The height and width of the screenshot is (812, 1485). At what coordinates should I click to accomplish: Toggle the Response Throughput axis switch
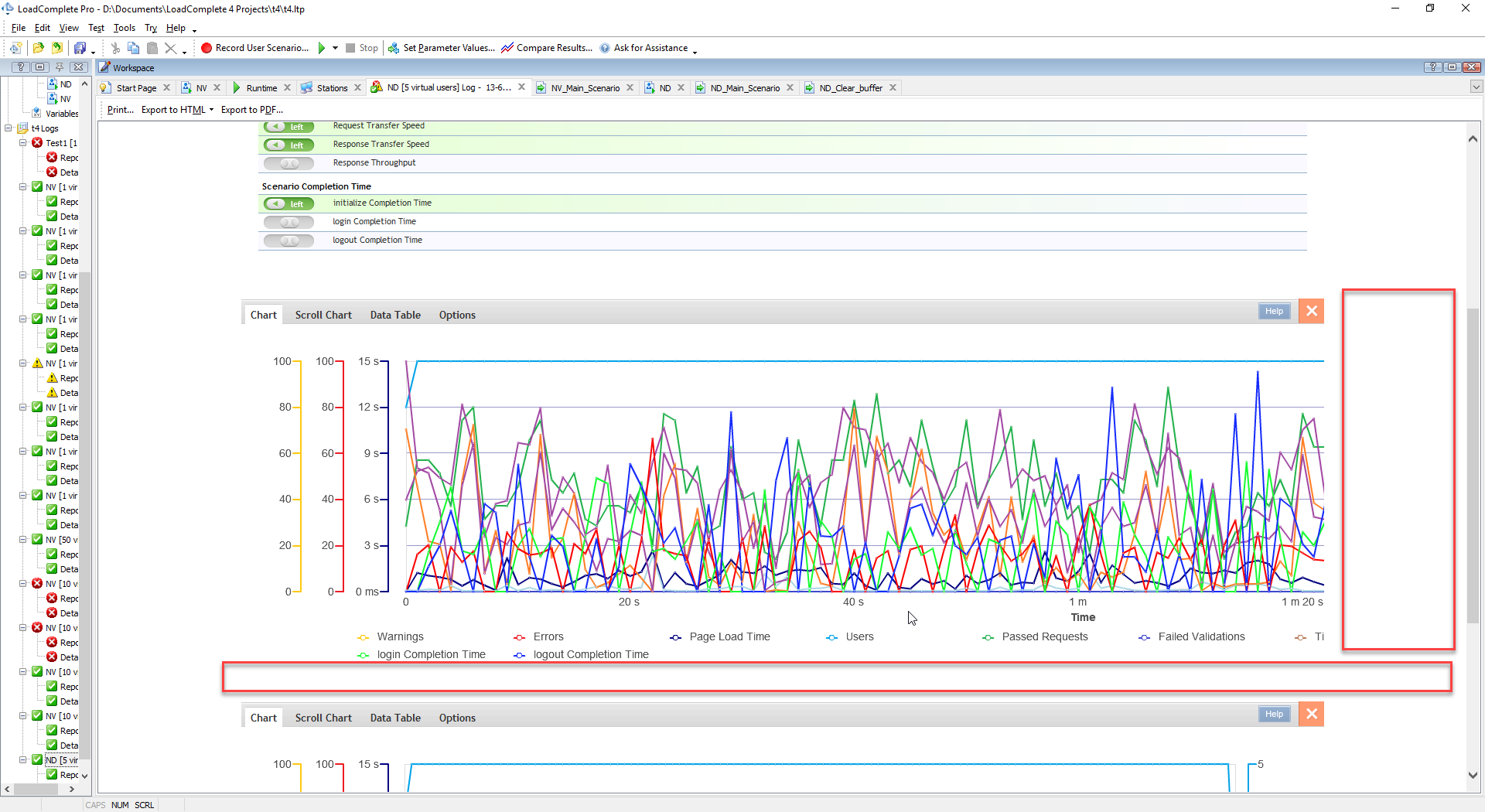point(288,163)
